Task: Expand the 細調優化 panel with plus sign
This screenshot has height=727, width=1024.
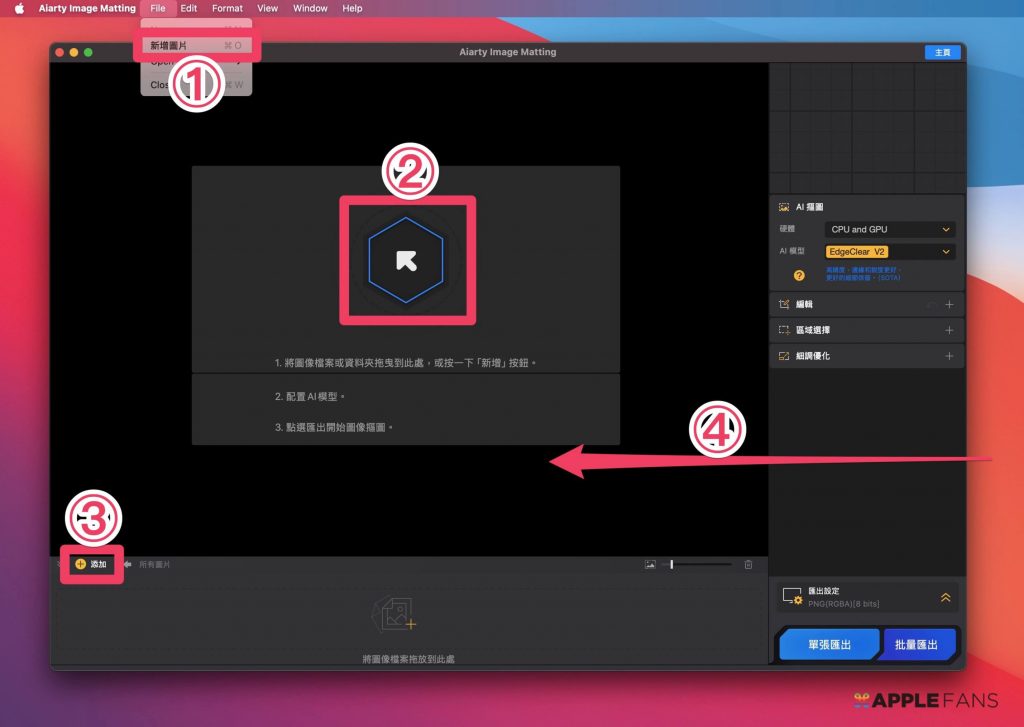Action: coord(949,356)
